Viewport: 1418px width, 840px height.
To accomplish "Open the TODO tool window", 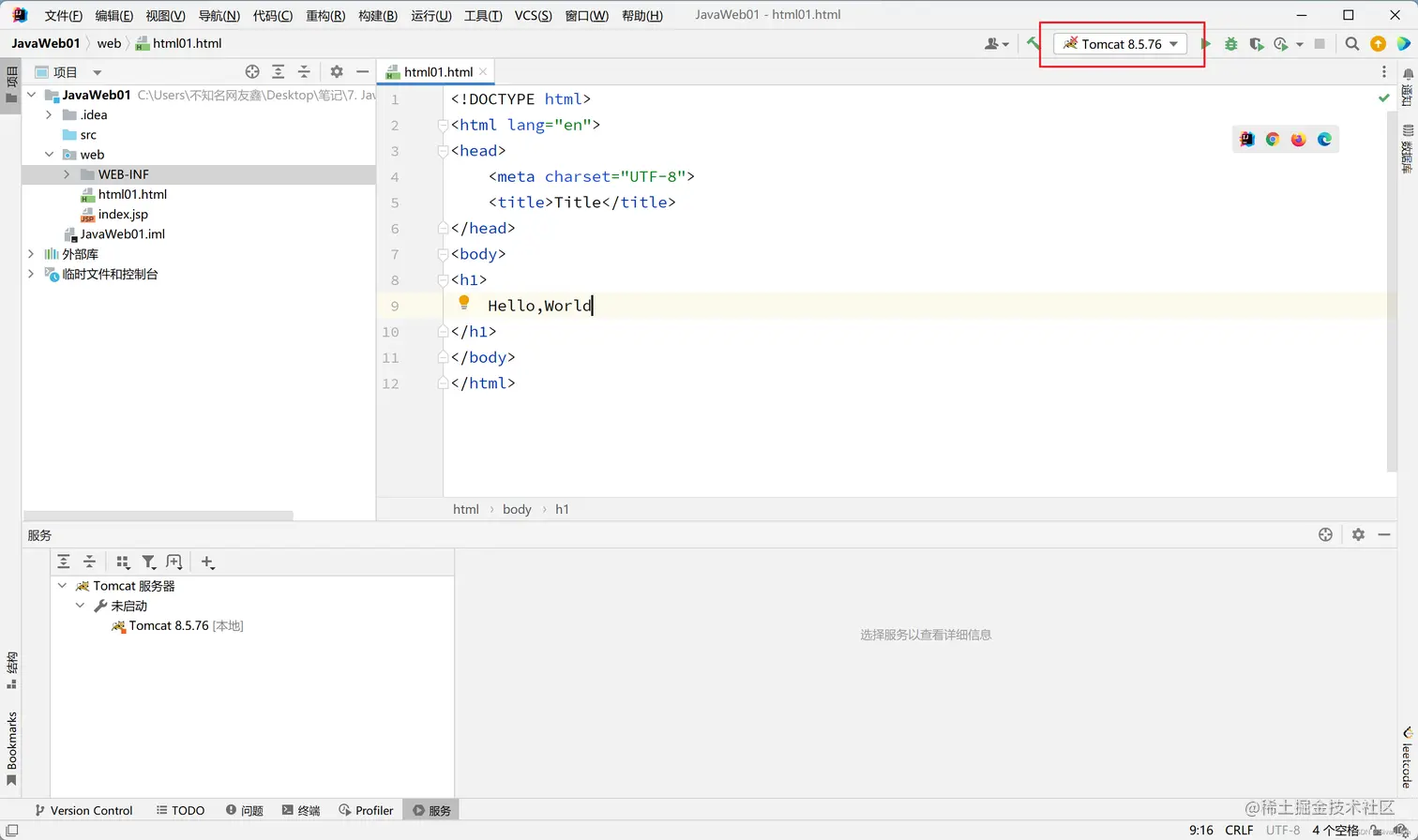I will point(180,810).
